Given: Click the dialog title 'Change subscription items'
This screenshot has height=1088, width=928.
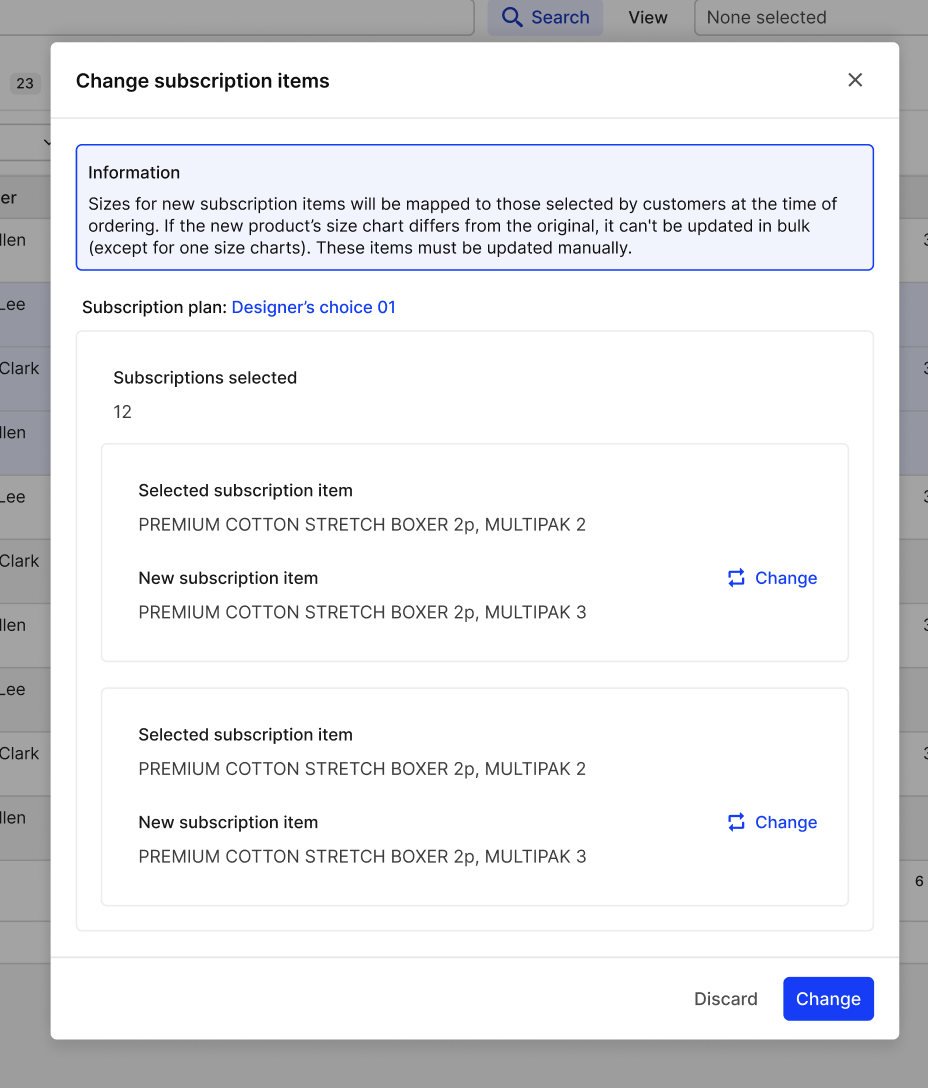Looking at the screenshot, I should pyautogui.click(x=203, y=81).
